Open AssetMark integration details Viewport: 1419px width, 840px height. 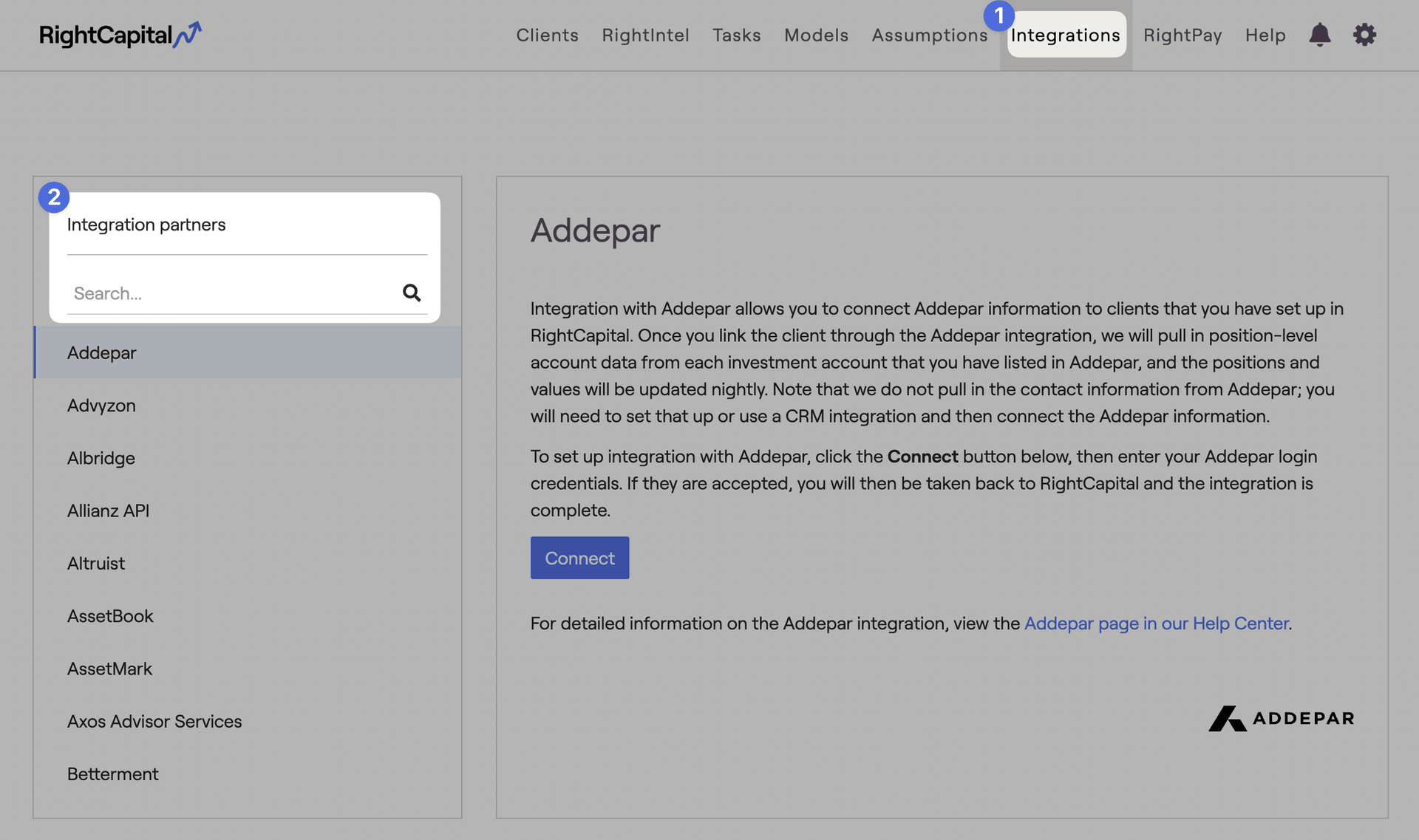coord(248,669)
